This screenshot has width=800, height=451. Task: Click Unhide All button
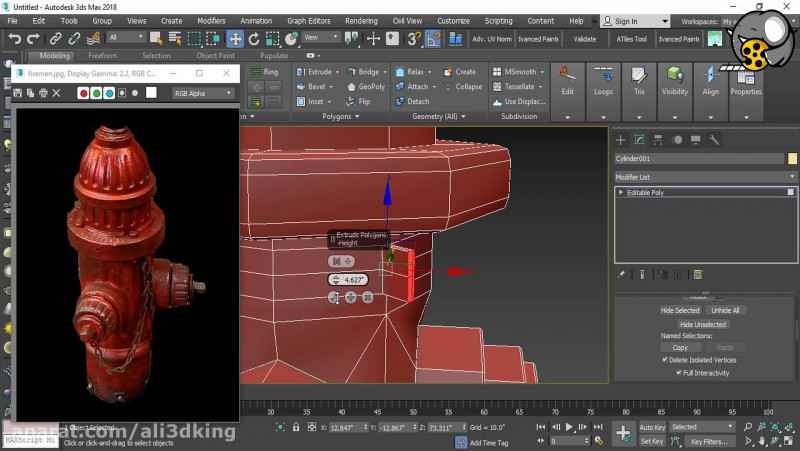coord(725,310)
